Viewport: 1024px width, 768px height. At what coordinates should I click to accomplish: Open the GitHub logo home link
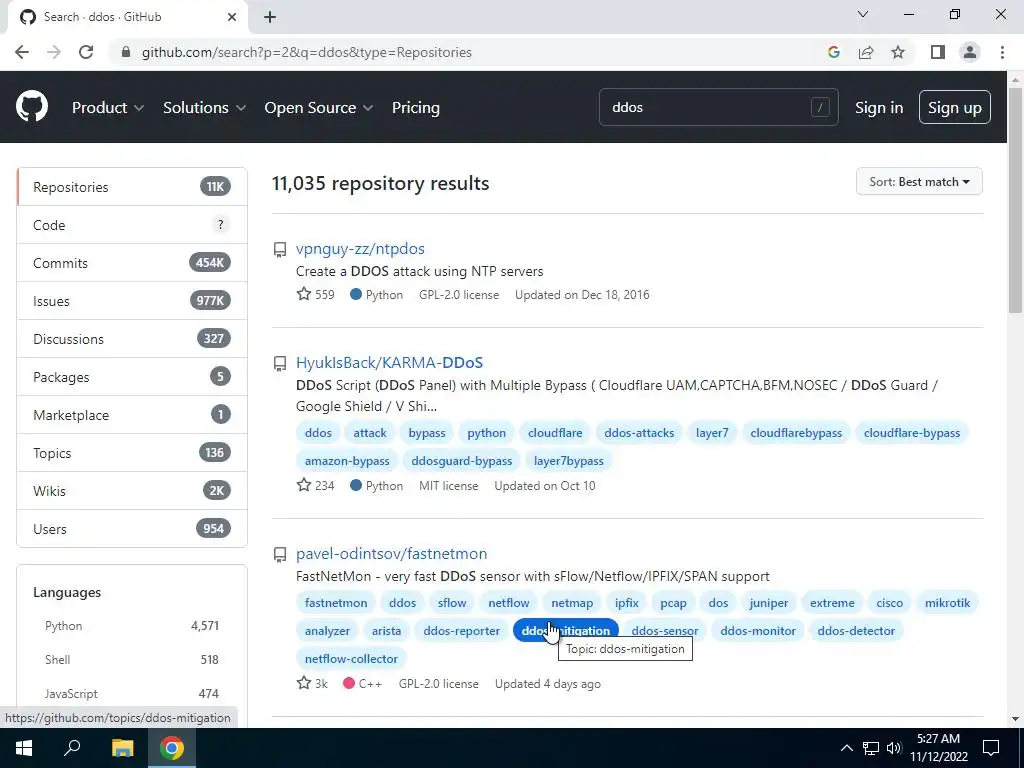[x=32, y=107]
